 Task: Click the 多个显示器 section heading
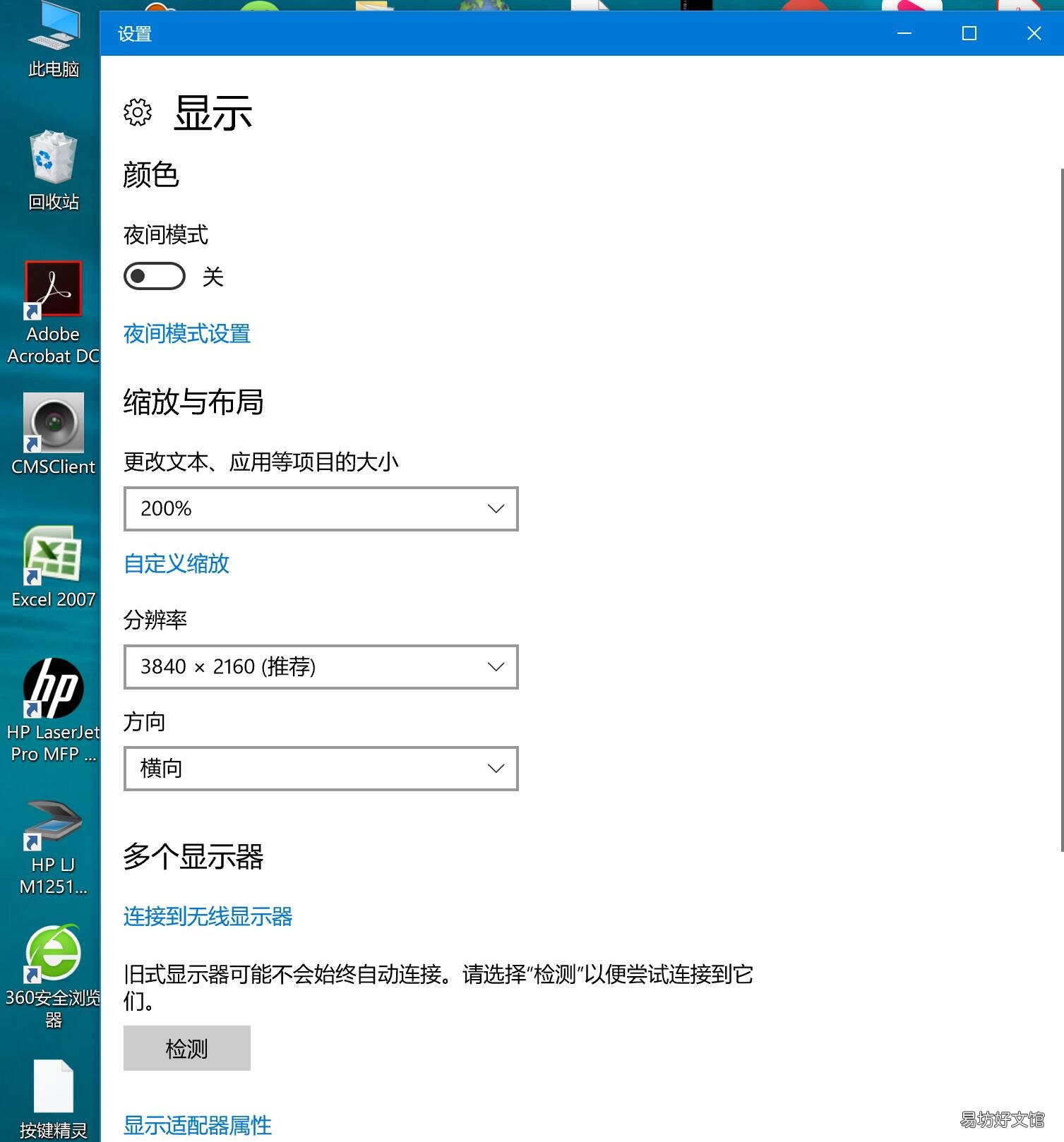(x=193, y=856)
